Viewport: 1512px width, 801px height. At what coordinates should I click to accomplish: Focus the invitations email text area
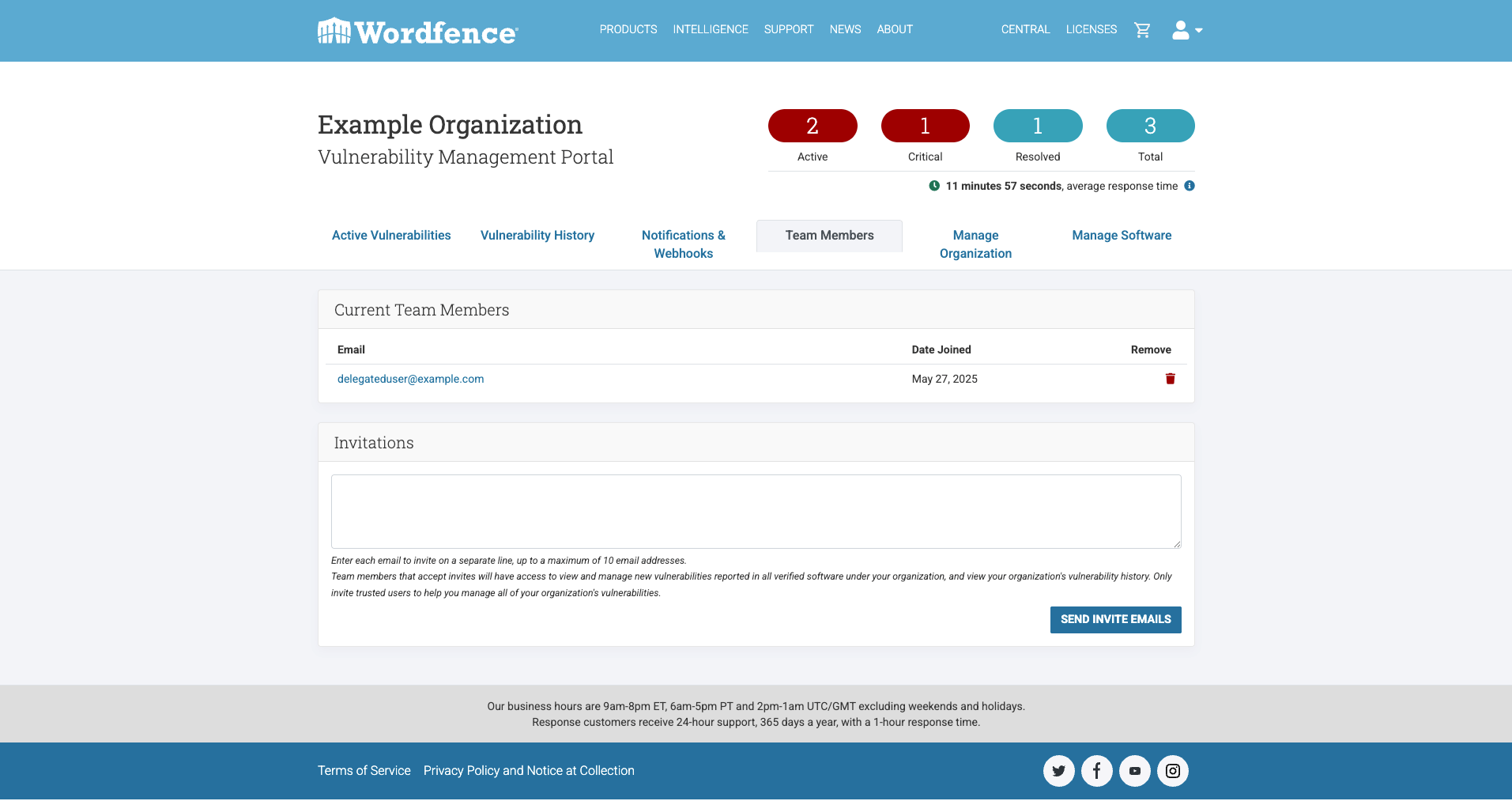tap(756, 512)
